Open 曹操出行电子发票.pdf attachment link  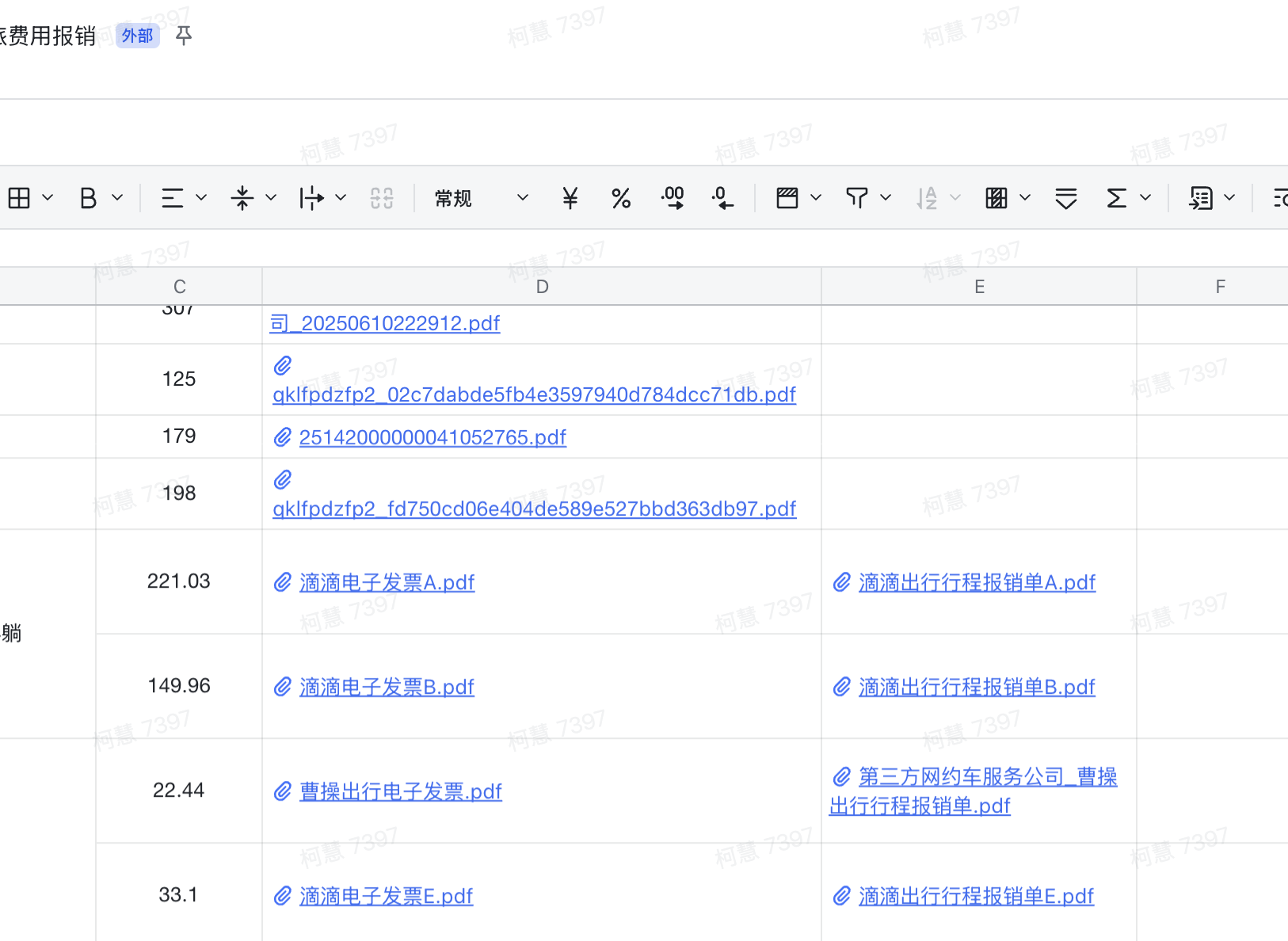pos(400,792)
